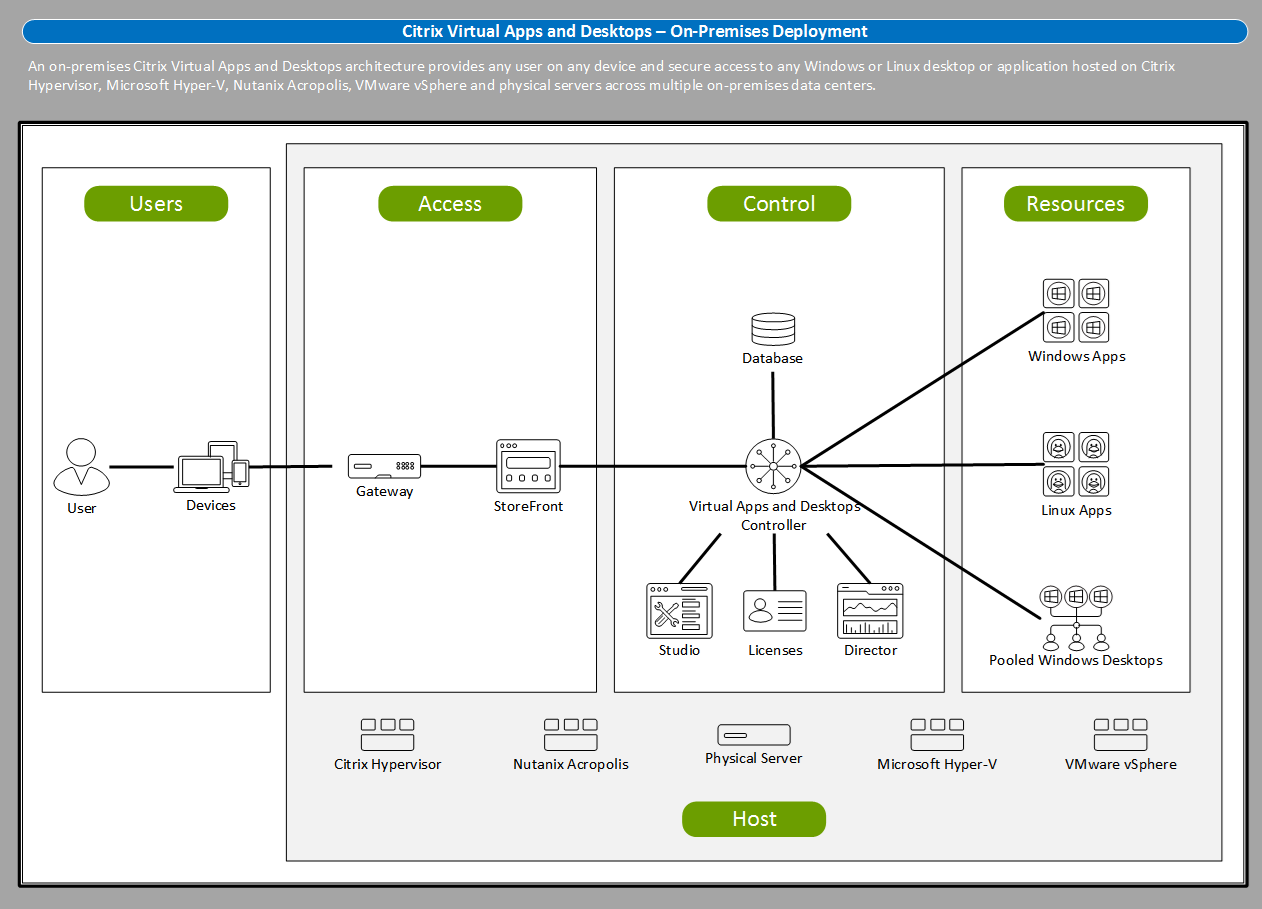This screenshot has height=909, width=1262.
Task: Click the green Host heading
Action: coord(754,819)
